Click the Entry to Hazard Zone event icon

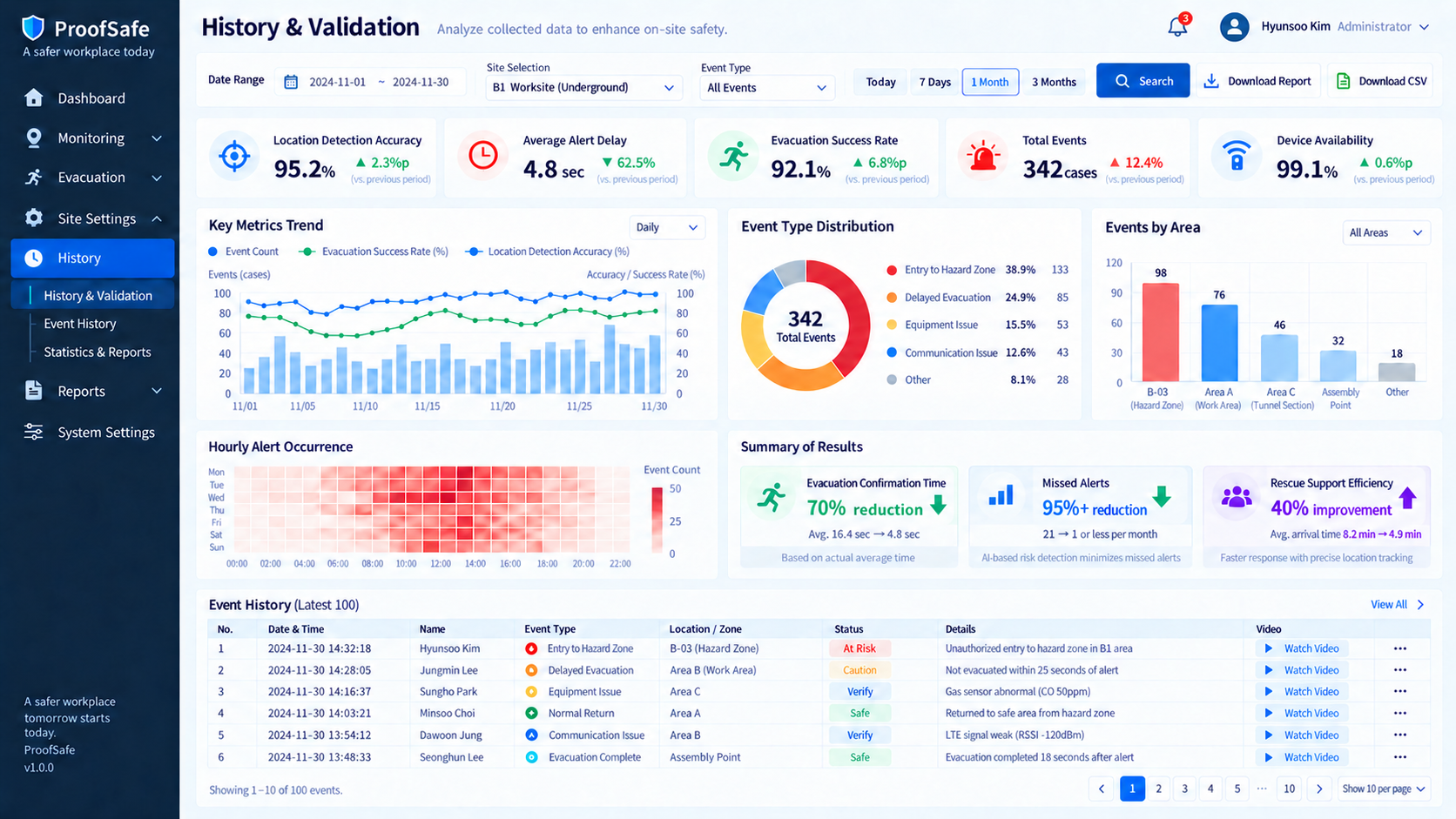tap(531, 648)
